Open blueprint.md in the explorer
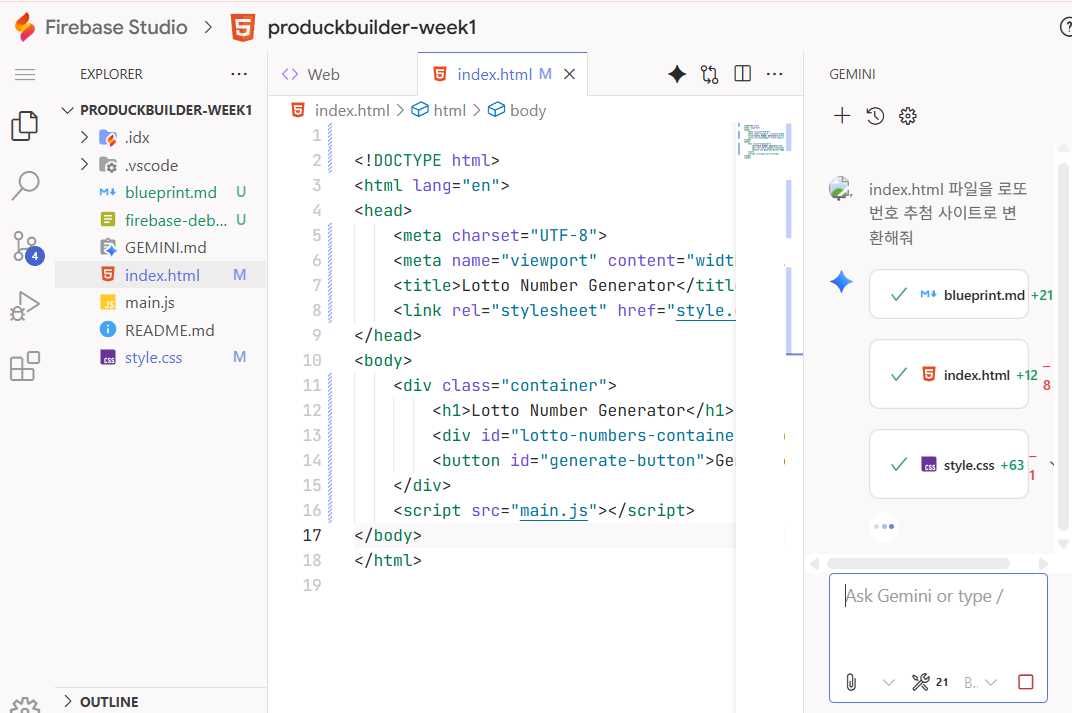This screenshot has height=713, width=1072. click(160, 193)
